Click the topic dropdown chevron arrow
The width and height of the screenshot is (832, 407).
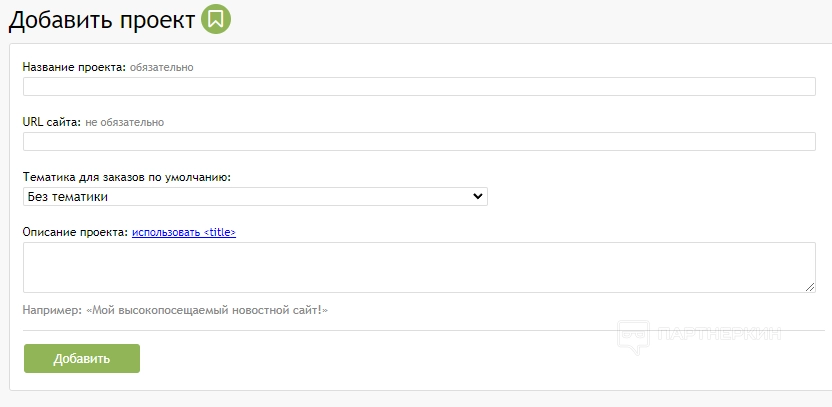[477, 197]
